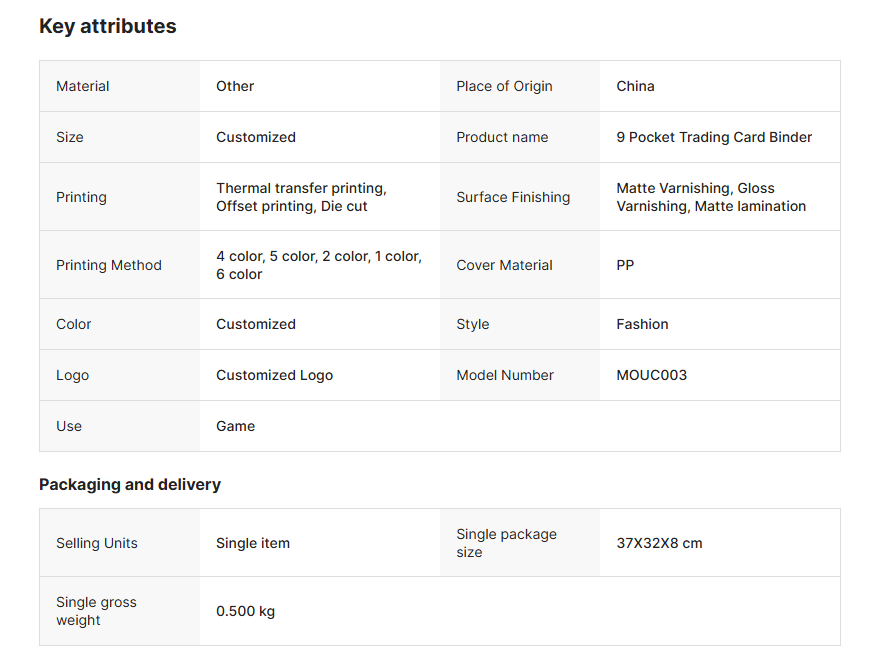Click the Packaging and delivery heading
This screenshot has width=877, height=663.
coord(130,484)
